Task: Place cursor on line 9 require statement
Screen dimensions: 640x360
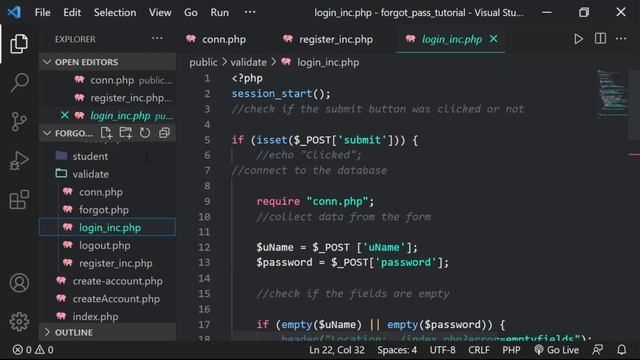Action: (x=315, y=202)
